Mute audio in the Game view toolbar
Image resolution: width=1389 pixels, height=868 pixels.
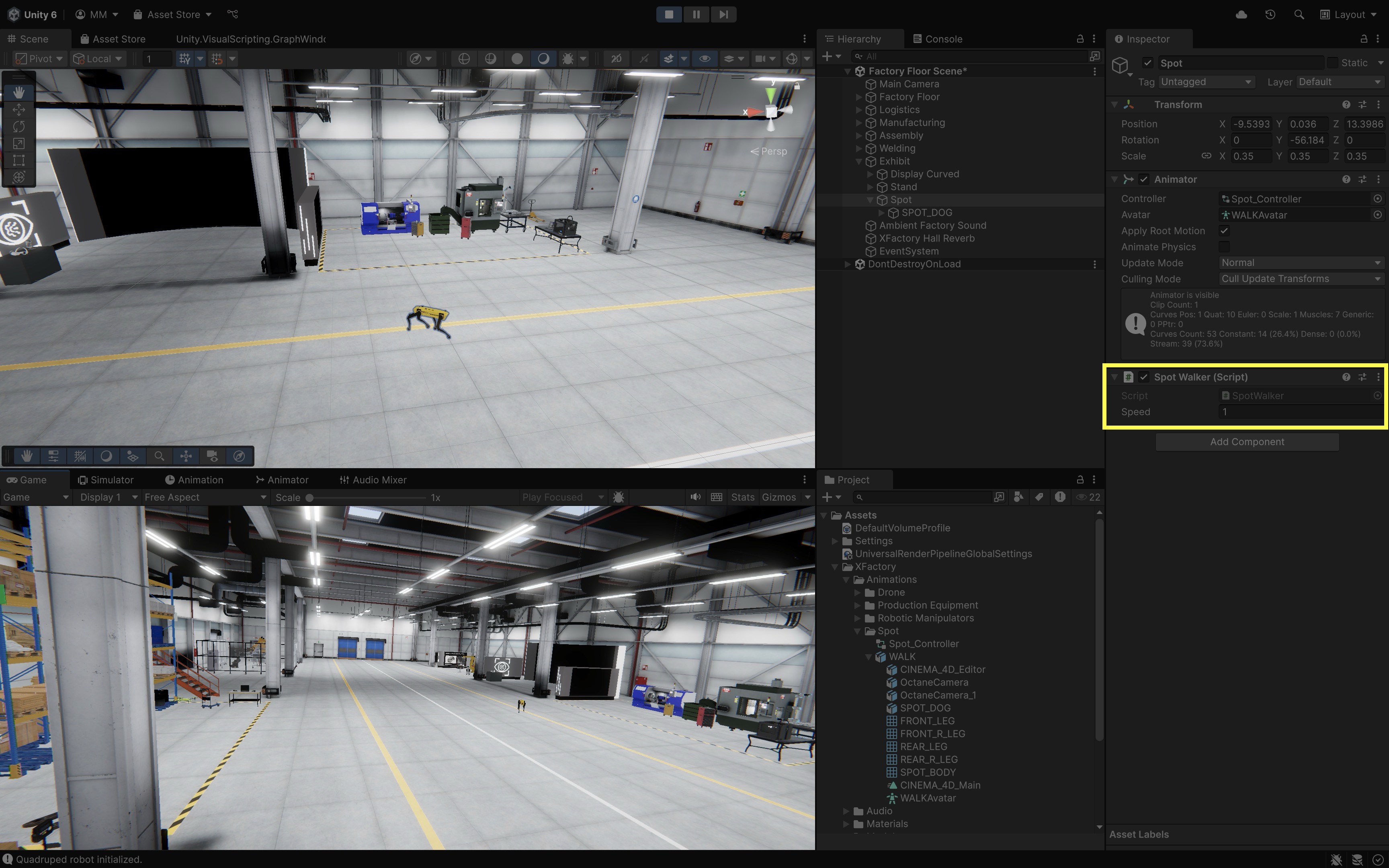coord(695,497)
